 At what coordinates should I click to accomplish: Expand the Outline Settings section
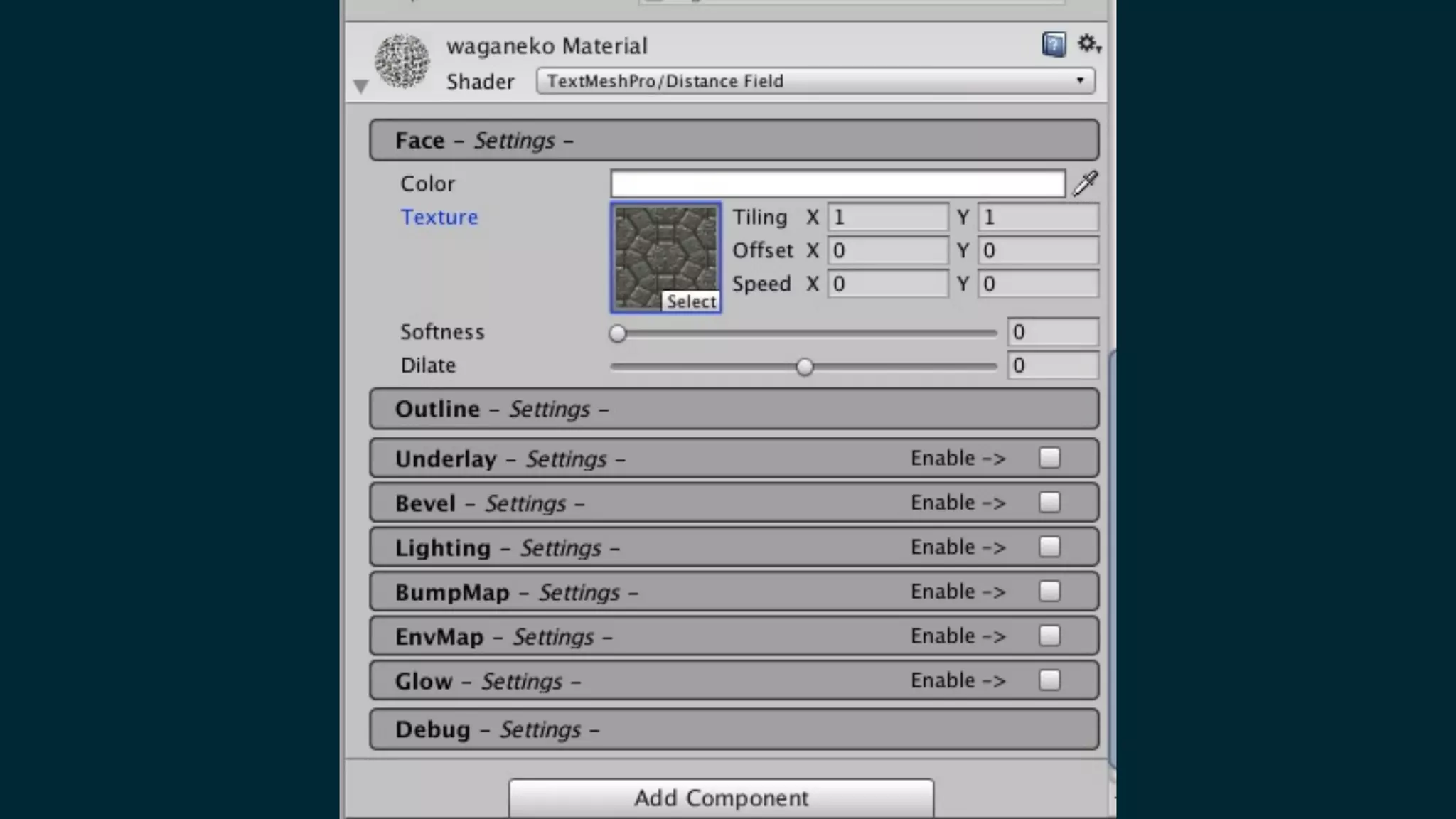pyautogui.click(x=734, y=409)
